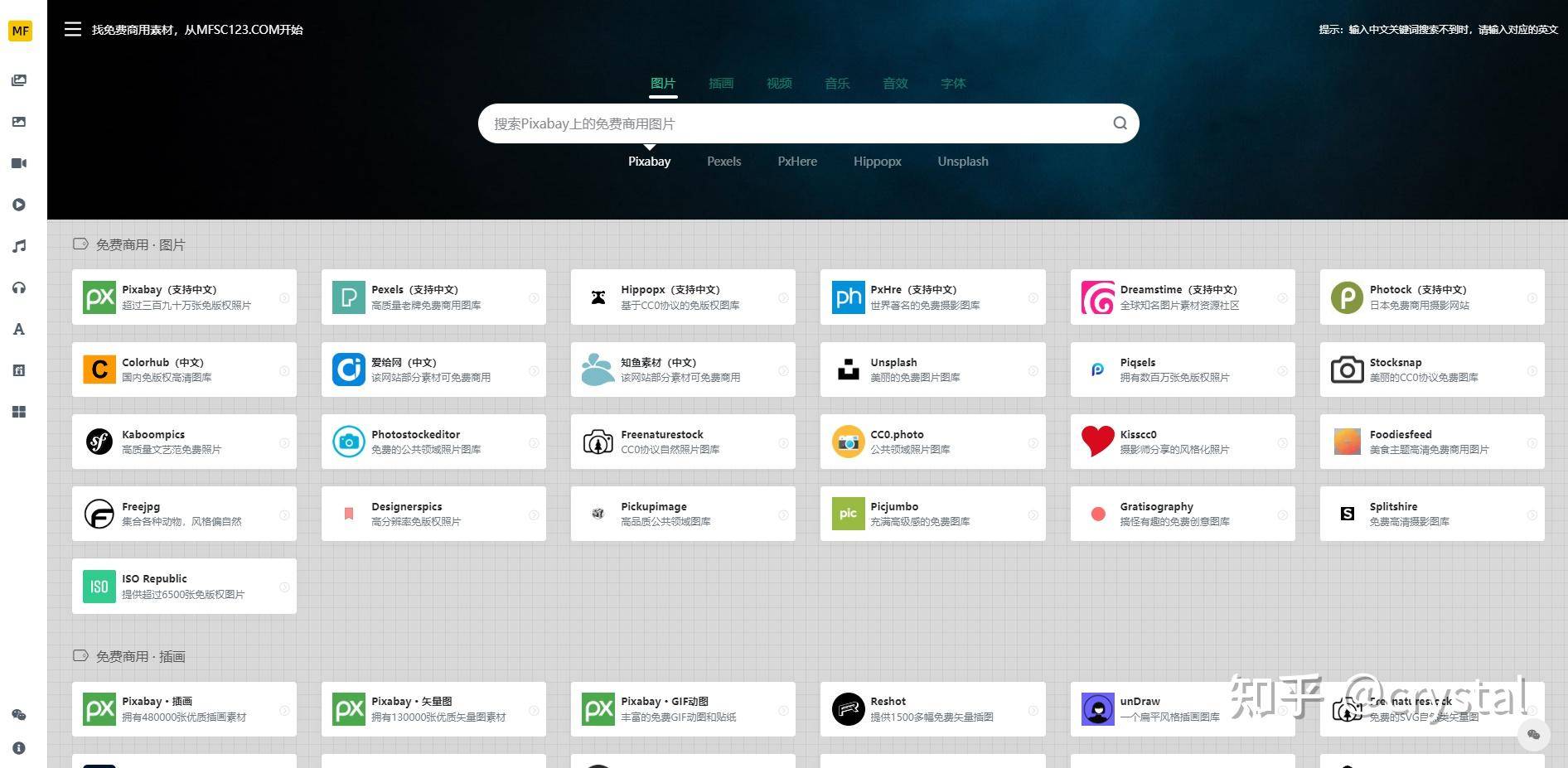Click the PxHre ph logo icon
Image resolution: width=1568 pixels, height=768 pixels.
point(849,297)
